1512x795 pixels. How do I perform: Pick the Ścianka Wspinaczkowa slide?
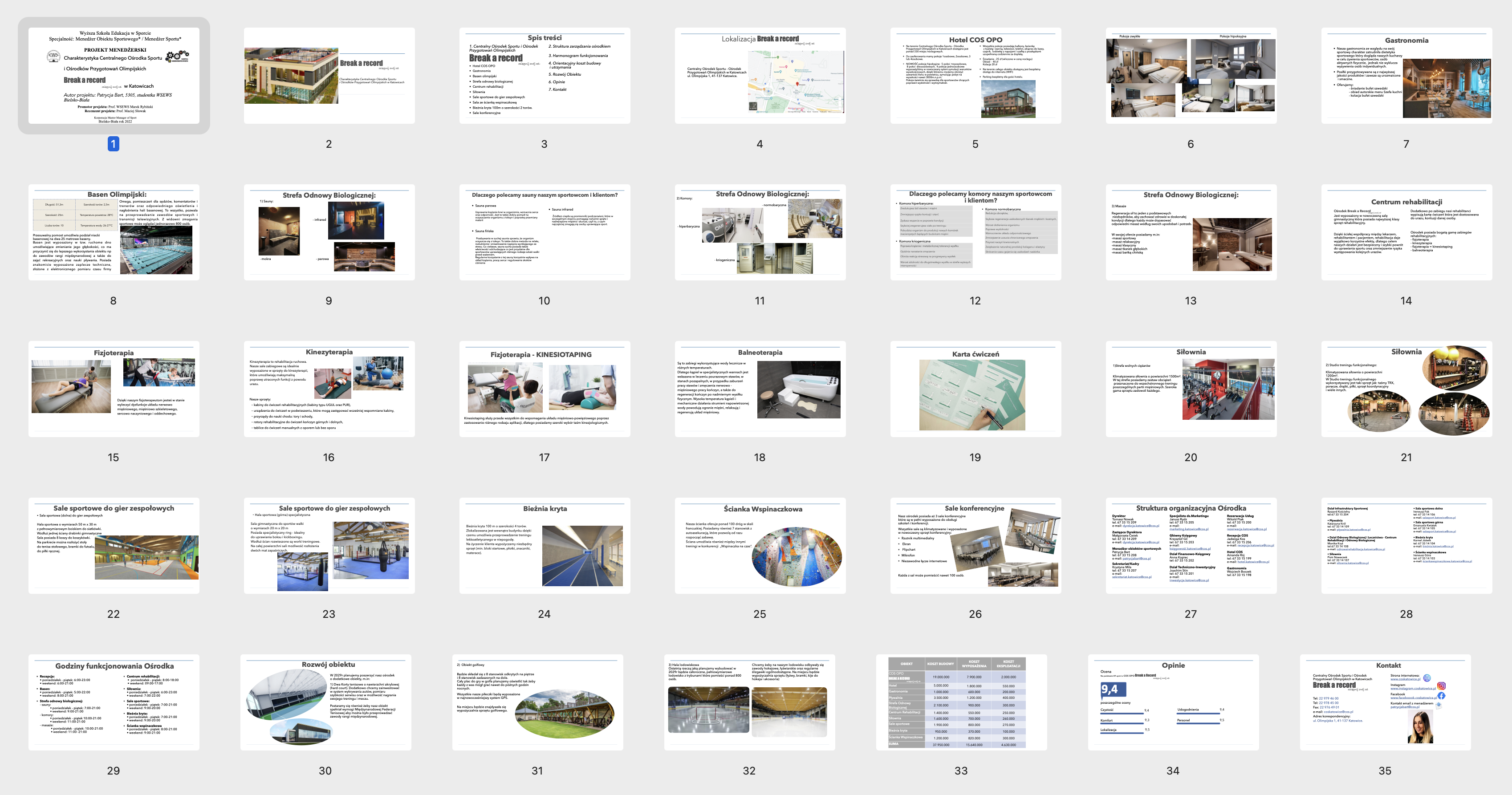point(760,545)
